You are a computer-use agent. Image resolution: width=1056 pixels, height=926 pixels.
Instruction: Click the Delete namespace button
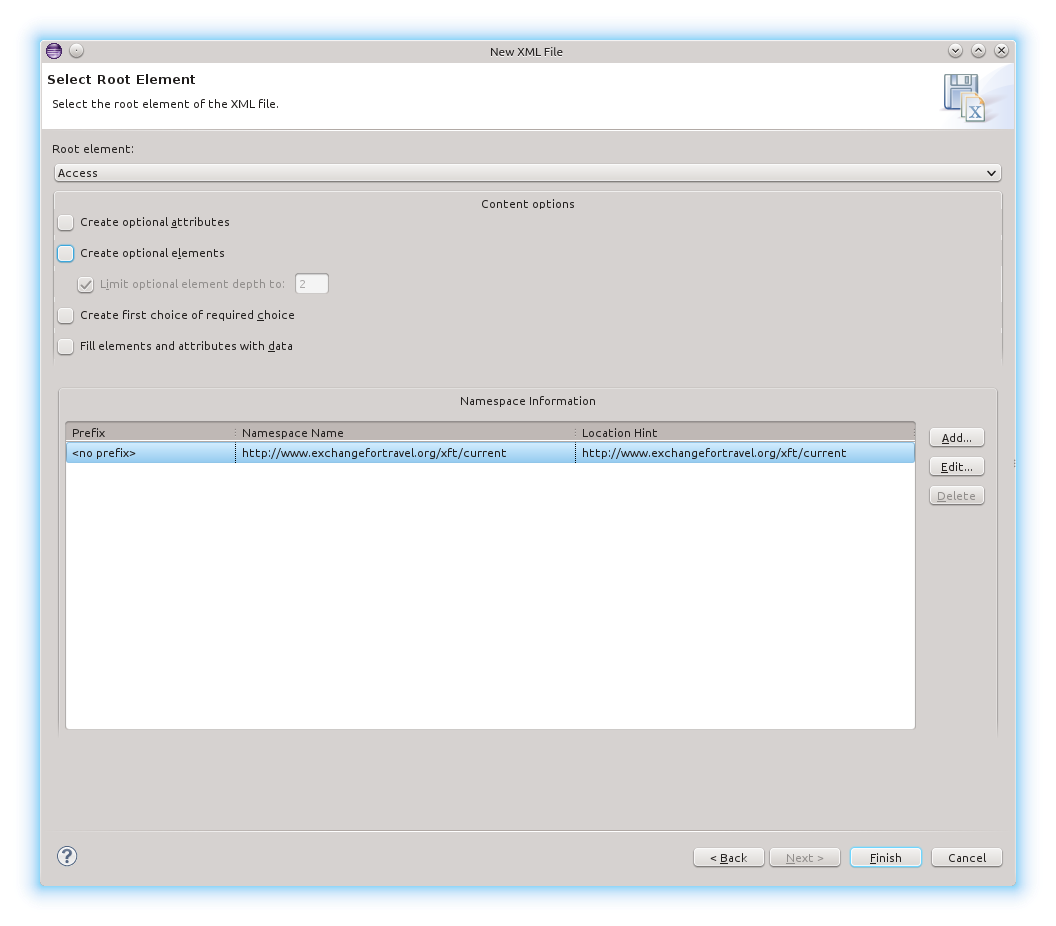click(956, 496)
